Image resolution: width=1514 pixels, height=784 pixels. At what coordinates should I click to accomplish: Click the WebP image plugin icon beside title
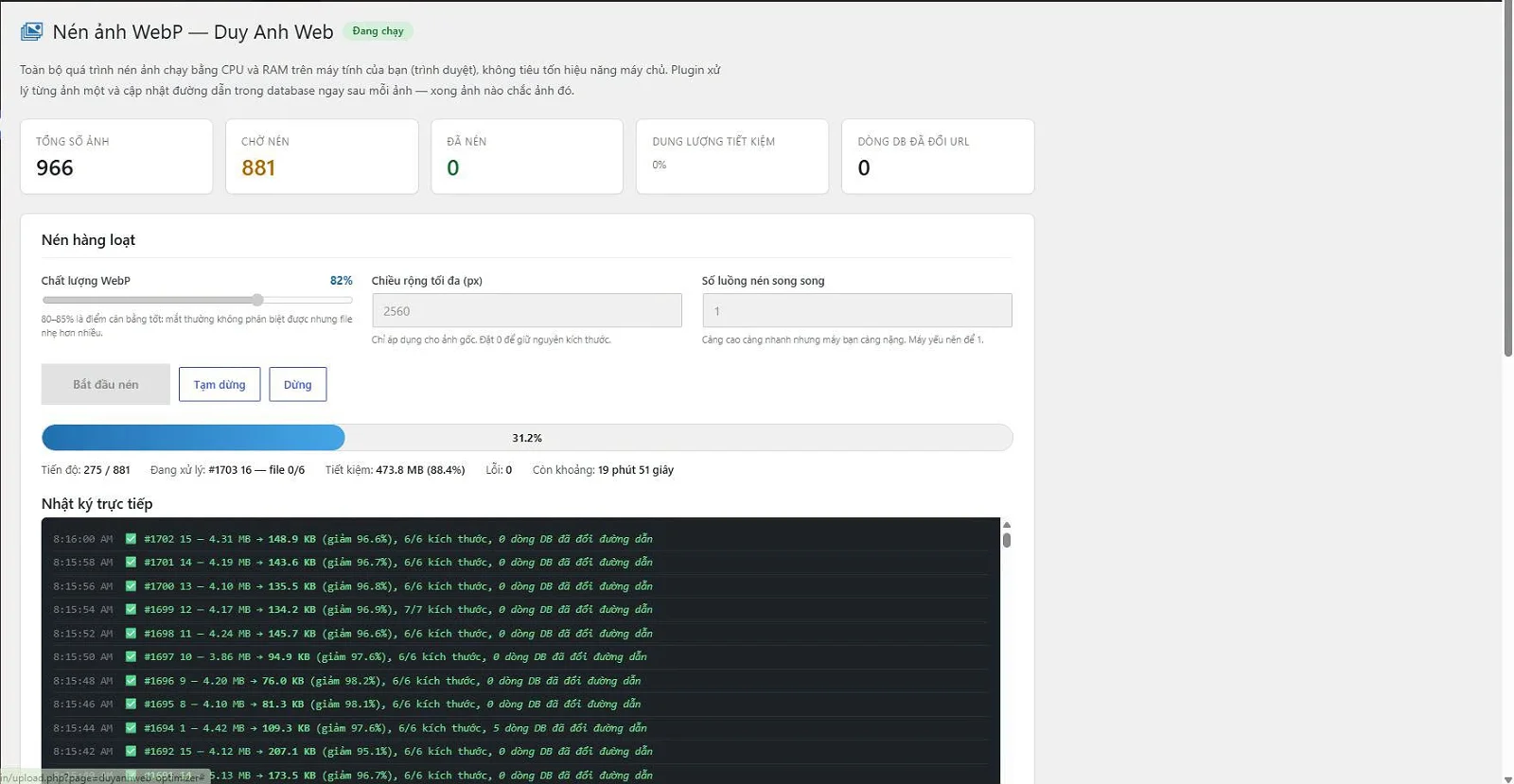pyautogui.click(x=31, y=32)
